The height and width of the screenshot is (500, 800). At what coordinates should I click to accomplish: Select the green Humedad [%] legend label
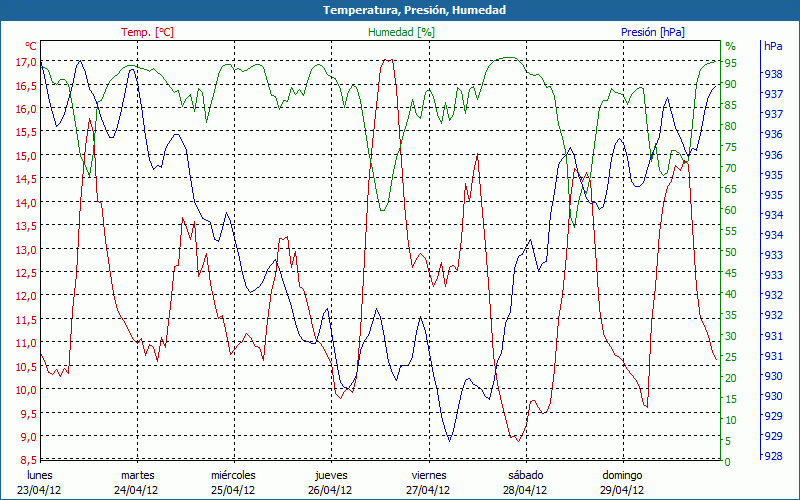[401, 32]
